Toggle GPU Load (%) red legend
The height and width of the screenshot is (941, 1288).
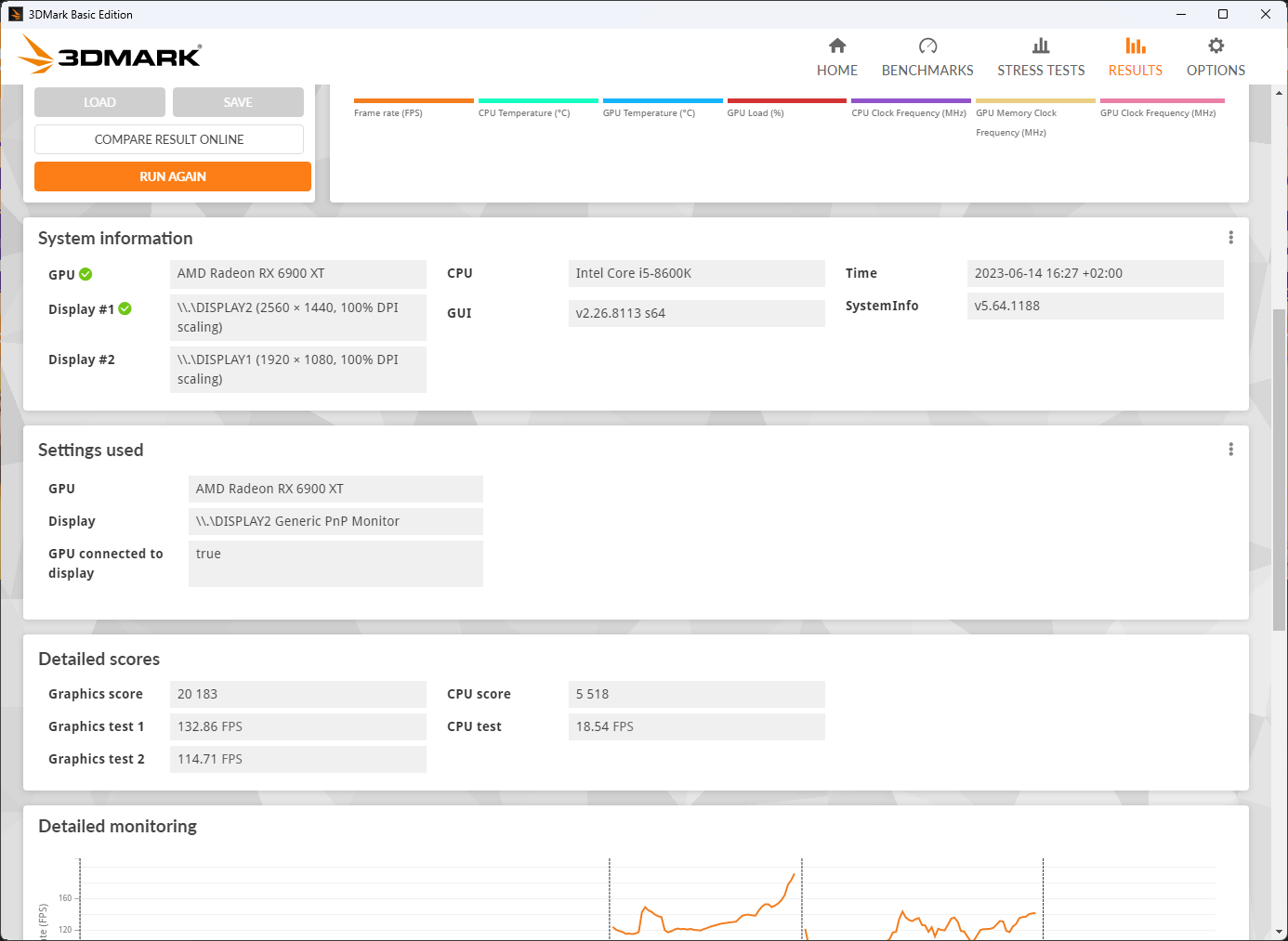click(787, 100)
